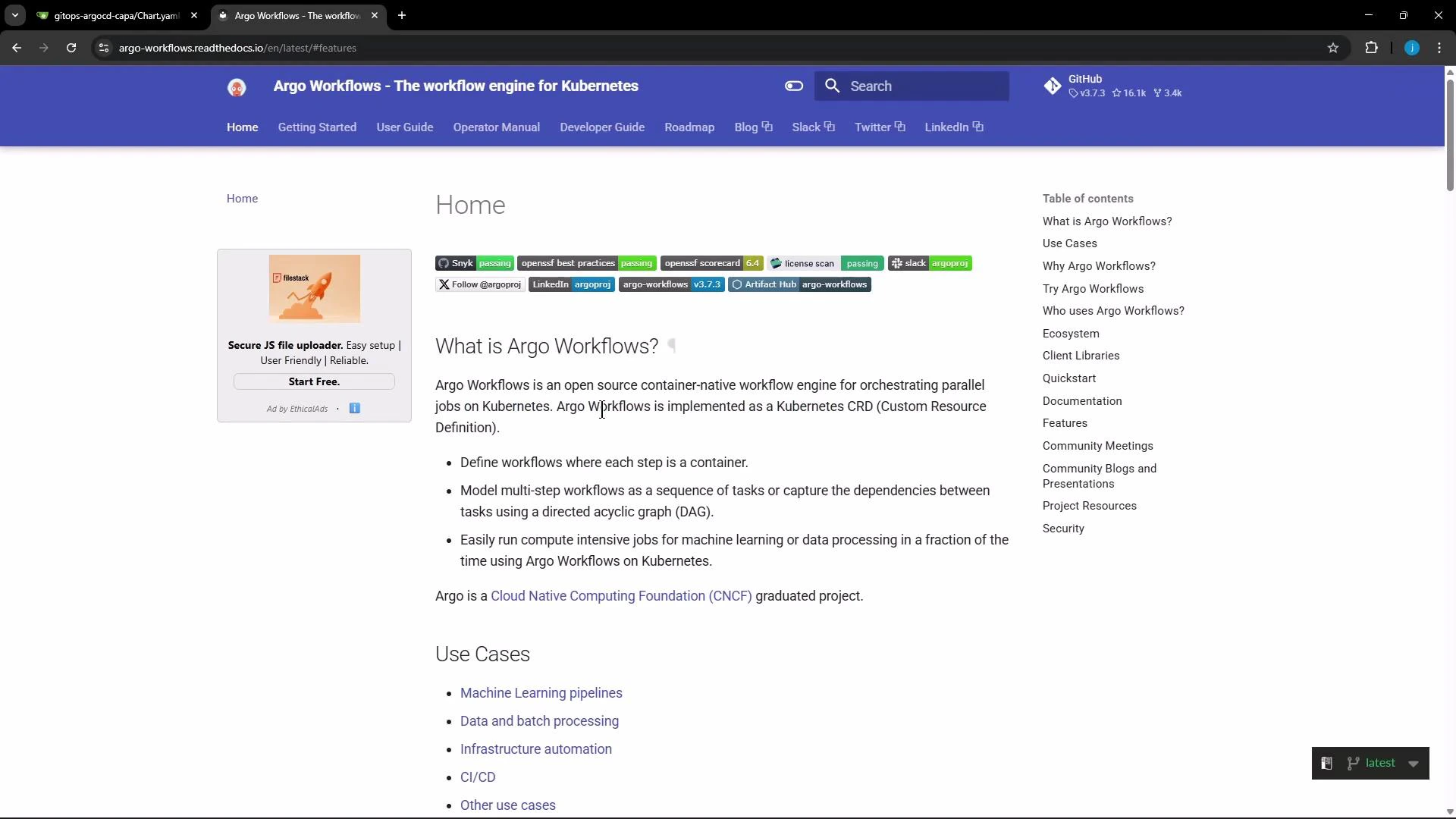
Task: Open Infrastructure automation link
Action: 536,749
